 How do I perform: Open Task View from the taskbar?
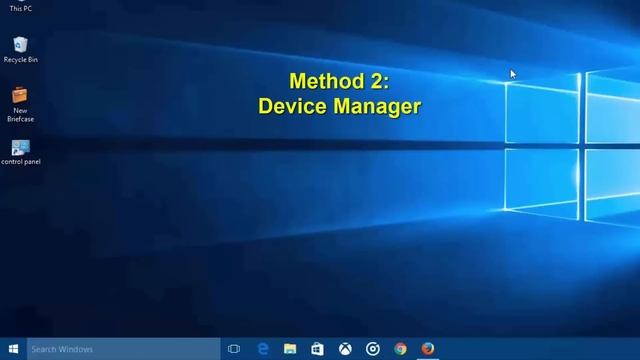coord(234,349)
